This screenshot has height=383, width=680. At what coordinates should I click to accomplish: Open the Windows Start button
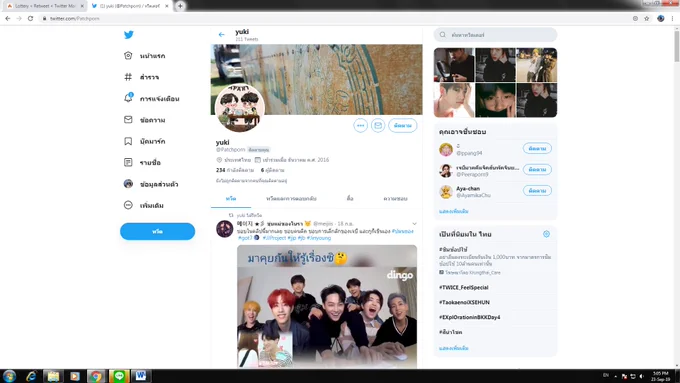coord(9,376)
